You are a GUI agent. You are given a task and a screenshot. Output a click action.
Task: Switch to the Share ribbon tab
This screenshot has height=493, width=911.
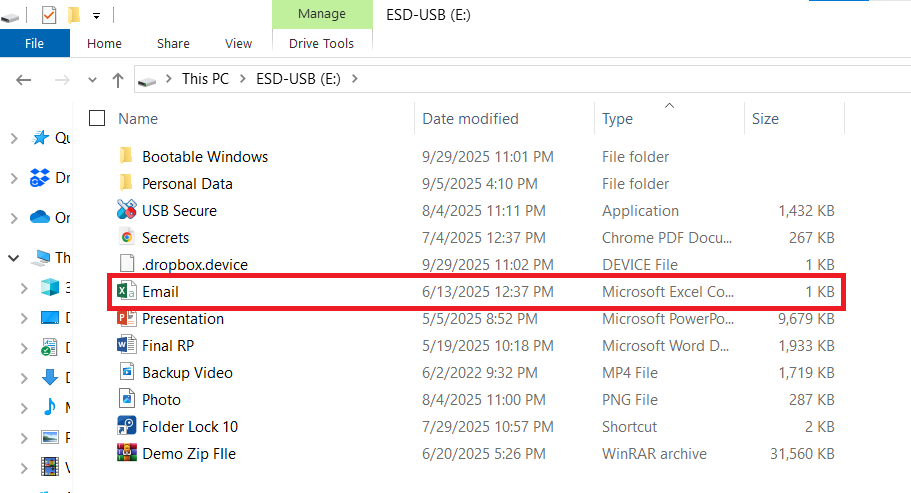point(173,44)
